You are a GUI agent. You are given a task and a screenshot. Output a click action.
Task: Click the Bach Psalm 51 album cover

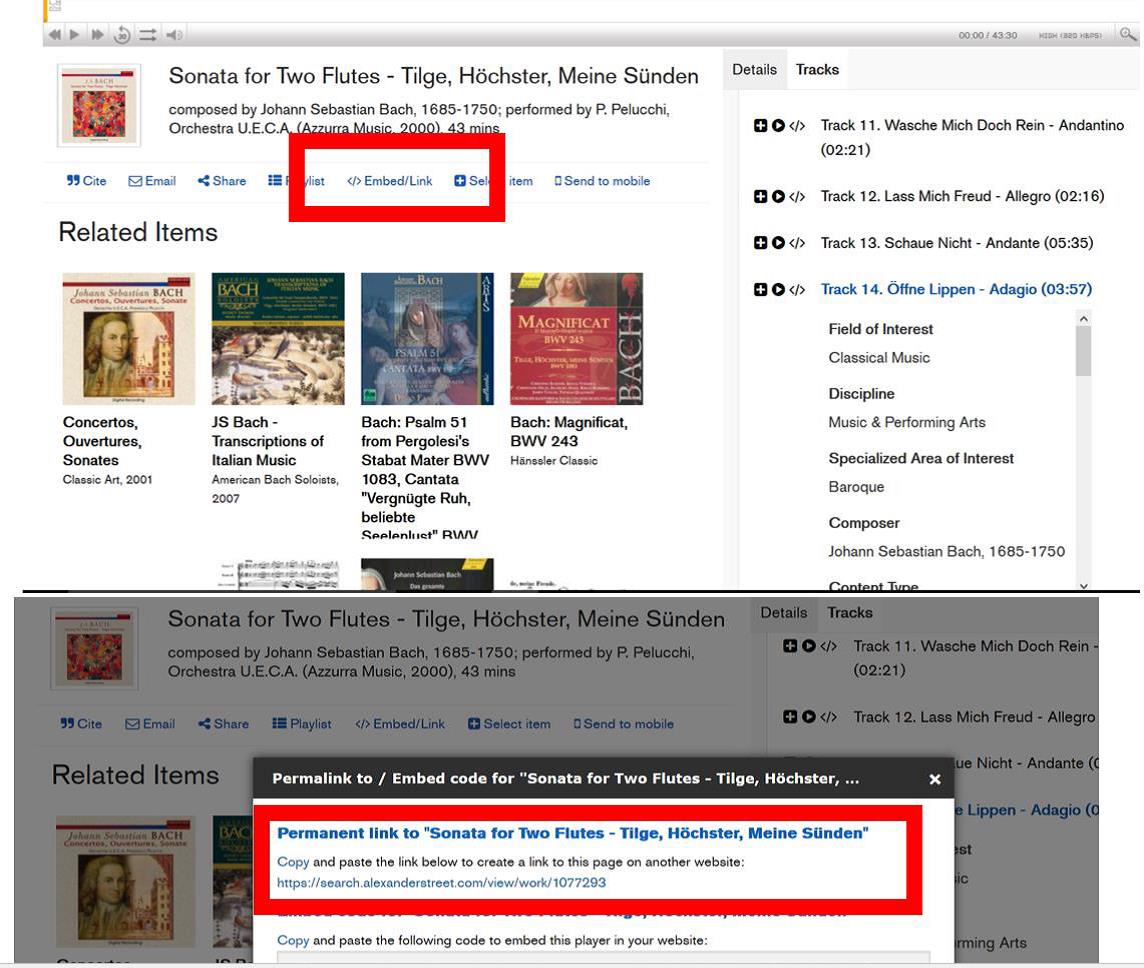427,338
